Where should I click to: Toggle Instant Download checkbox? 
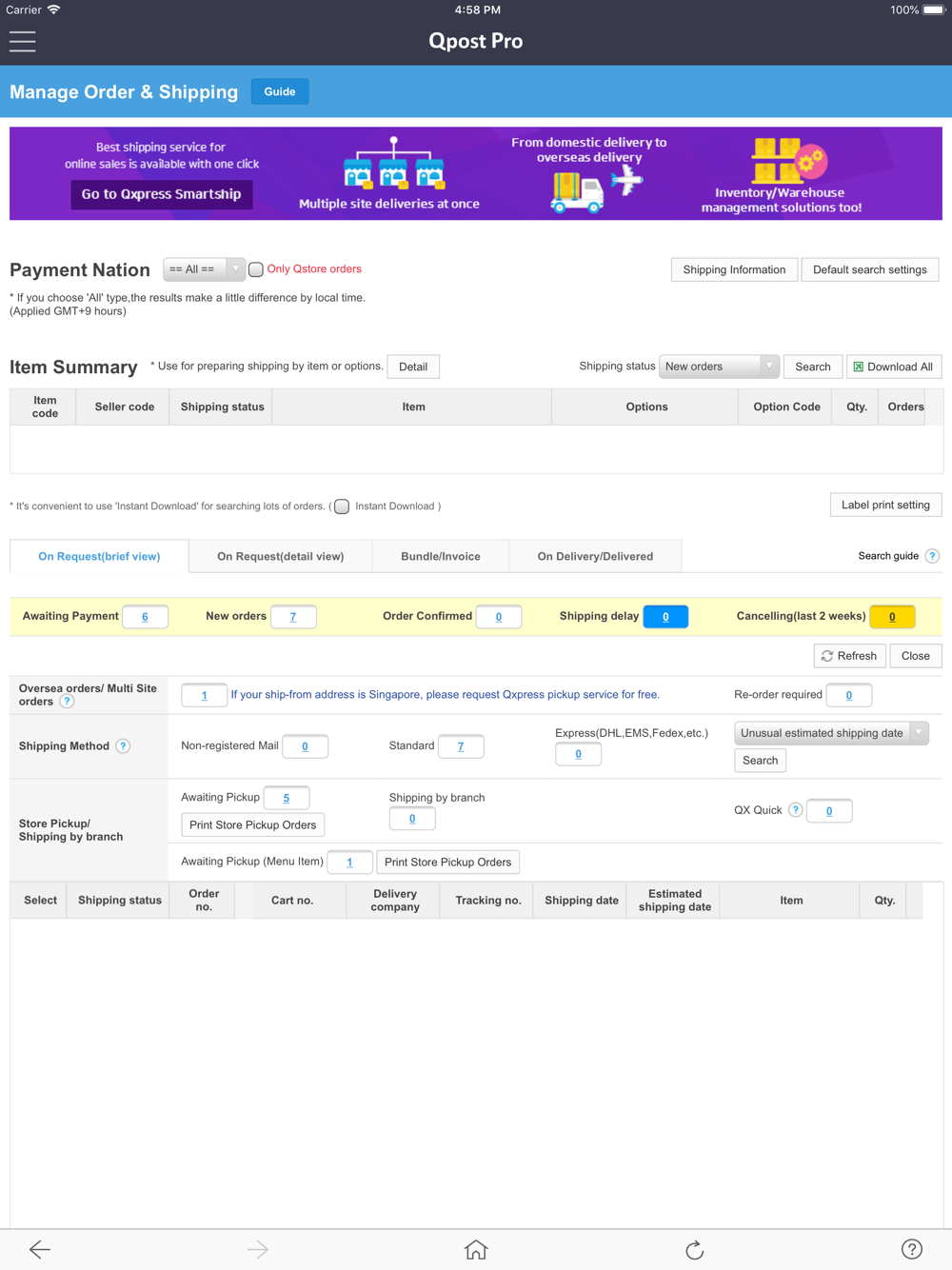pos(342,506)
